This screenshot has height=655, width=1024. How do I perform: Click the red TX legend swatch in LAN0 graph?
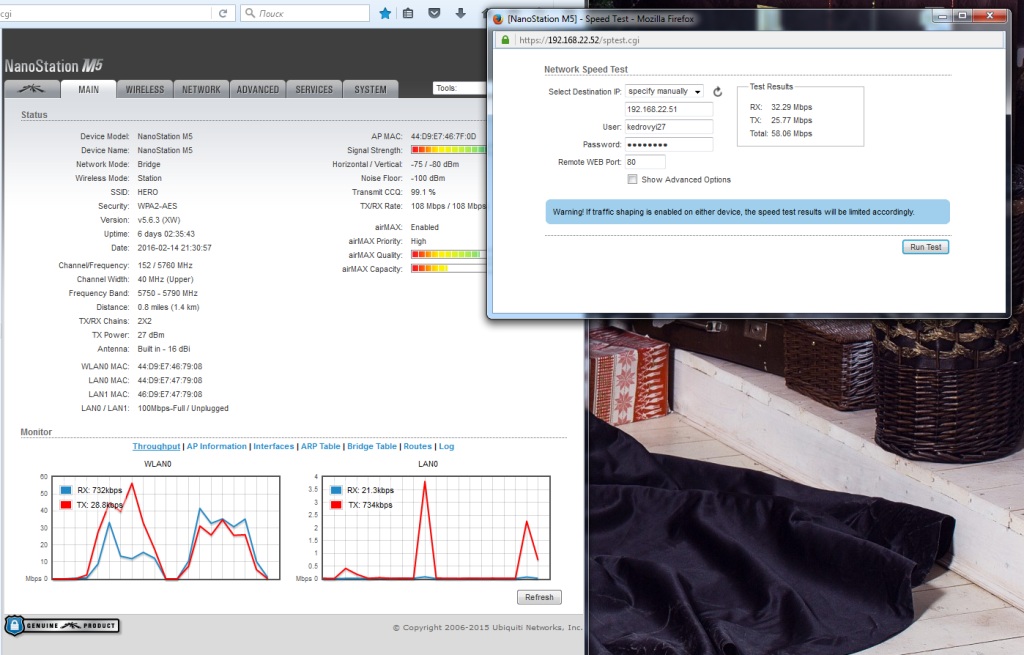coord(336,505)
